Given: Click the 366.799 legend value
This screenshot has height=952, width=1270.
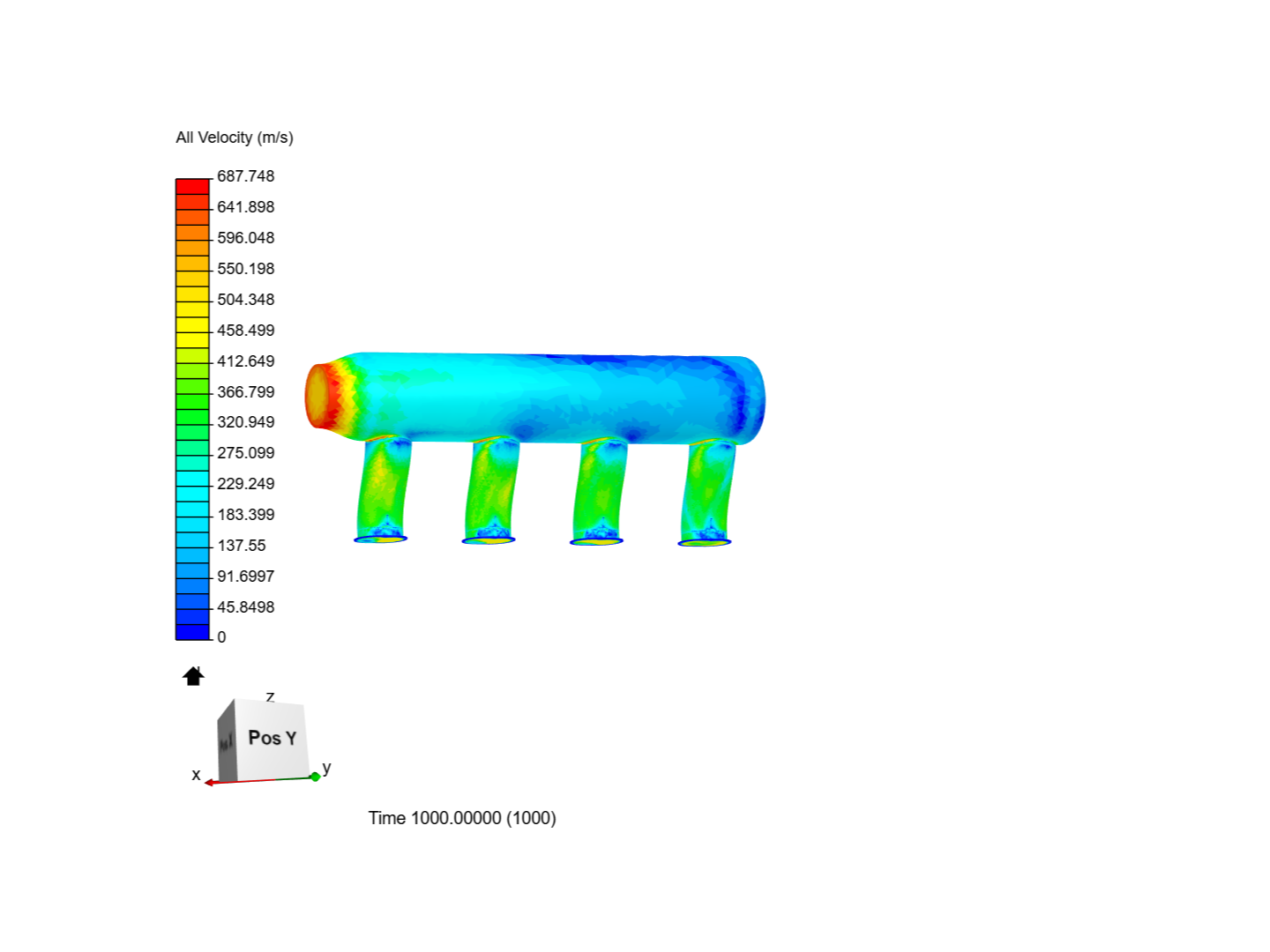Looking at the screenshot, I should point(246,391).
